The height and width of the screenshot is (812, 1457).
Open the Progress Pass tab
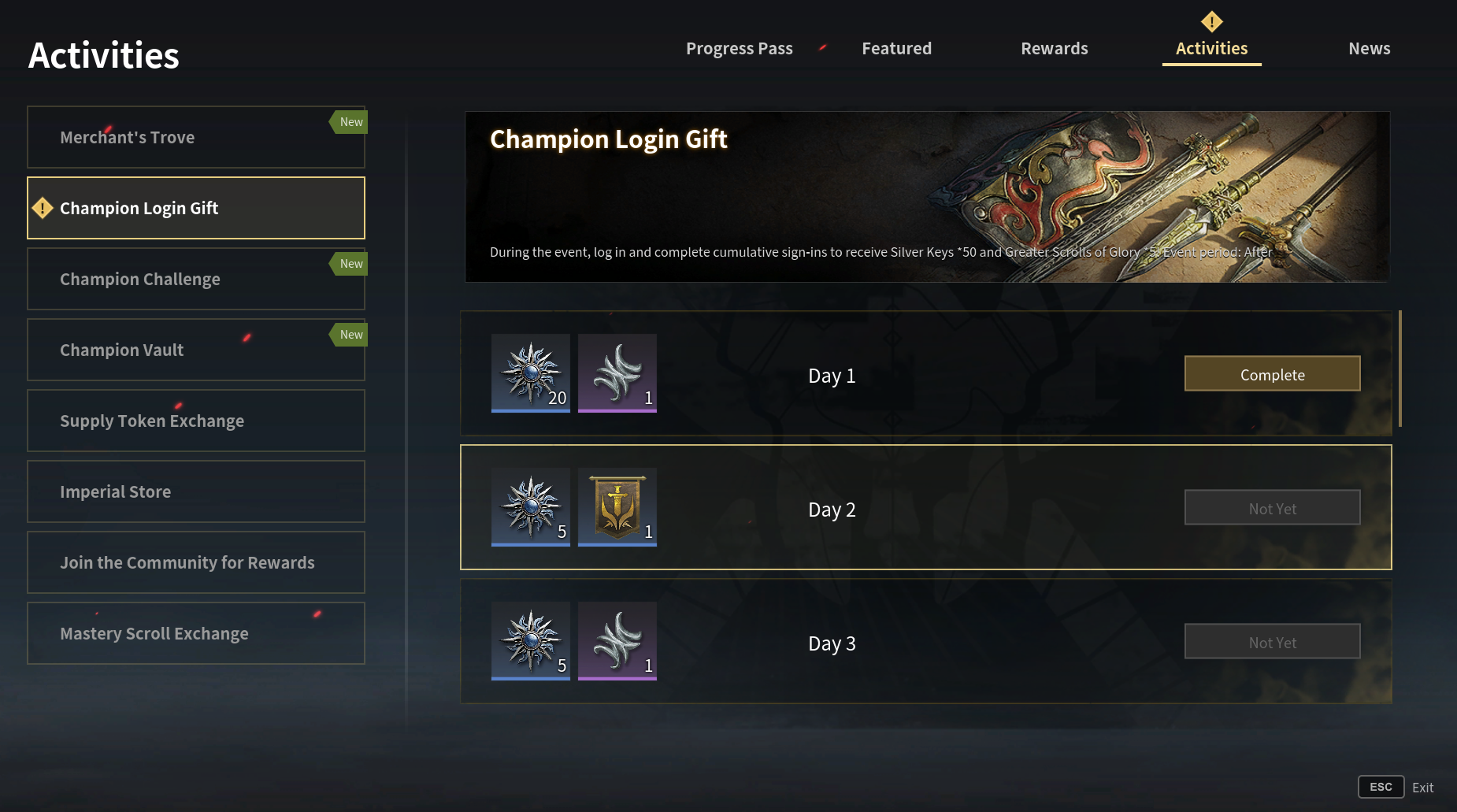739,49
